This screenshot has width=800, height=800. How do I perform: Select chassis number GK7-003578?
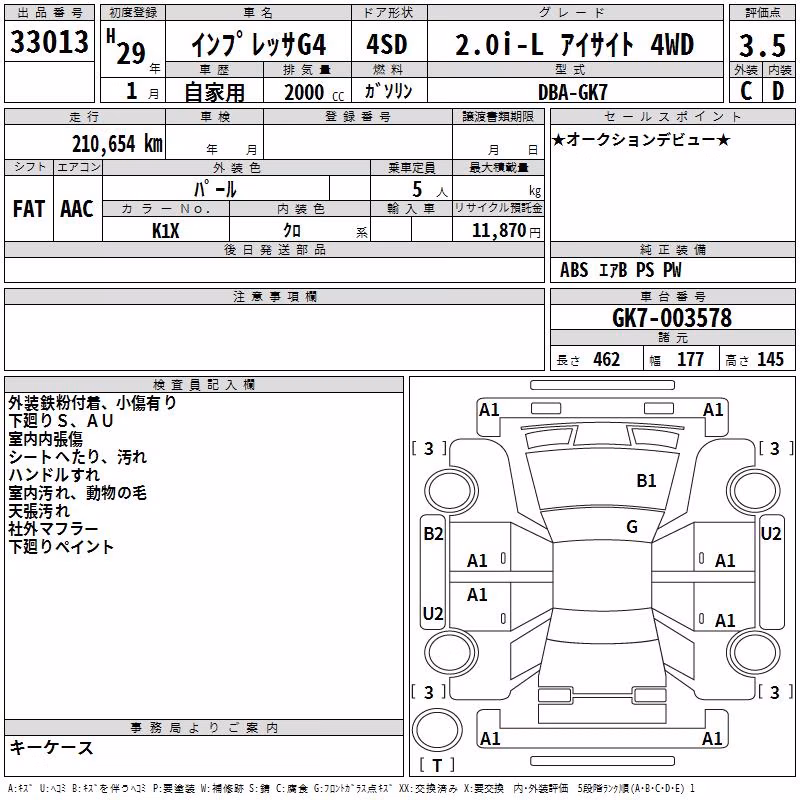[x=672, y=318]
